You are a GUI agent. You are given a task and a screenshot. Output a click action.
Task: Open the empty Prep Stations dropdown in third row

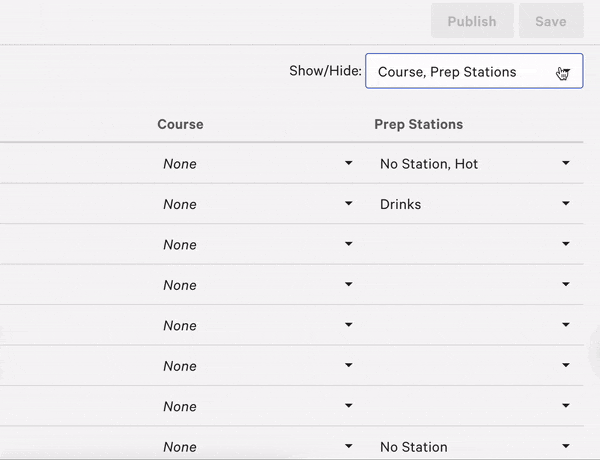click(473, 245)
